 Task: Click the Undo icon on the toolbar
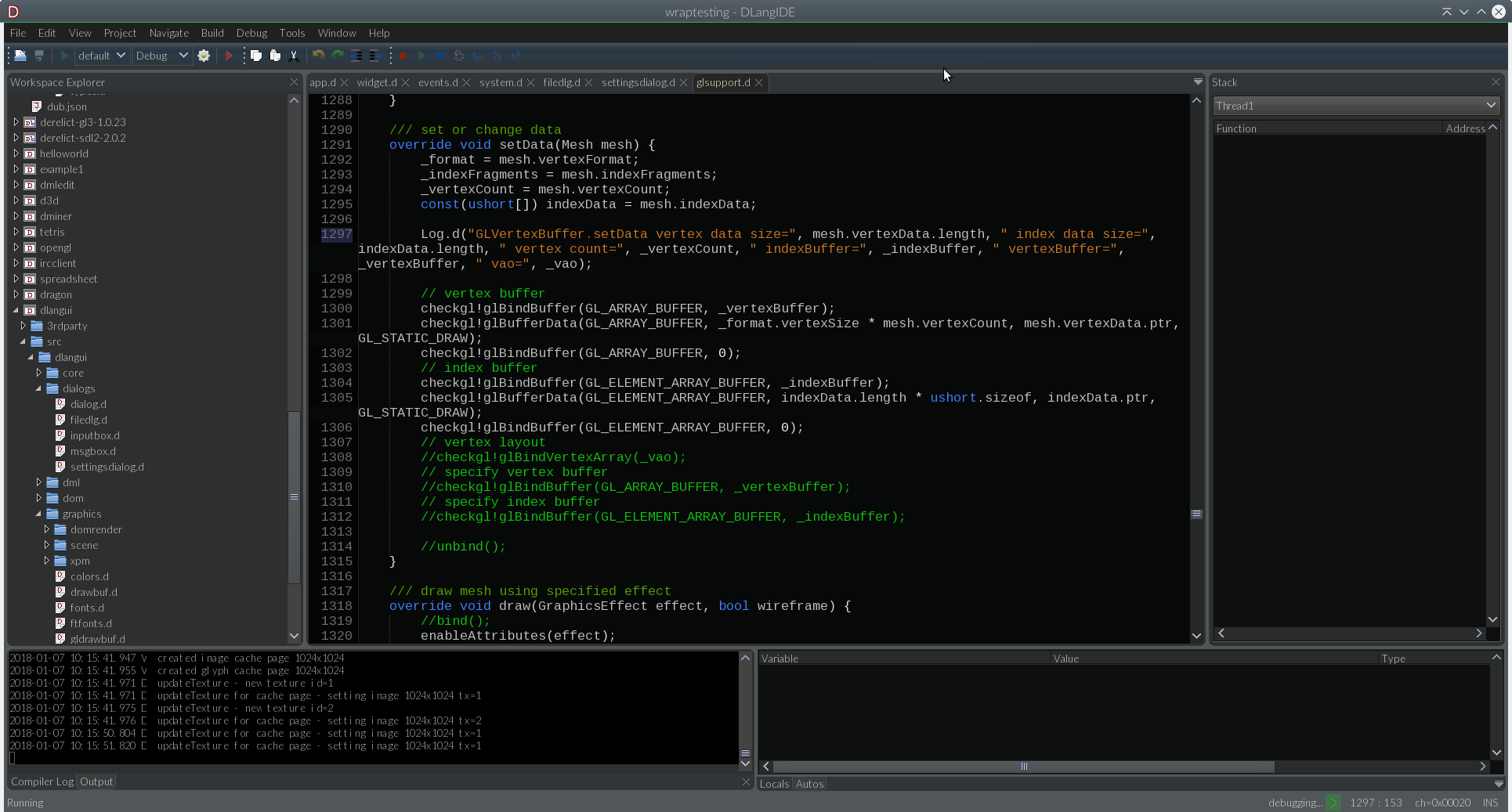coord(318,56)
